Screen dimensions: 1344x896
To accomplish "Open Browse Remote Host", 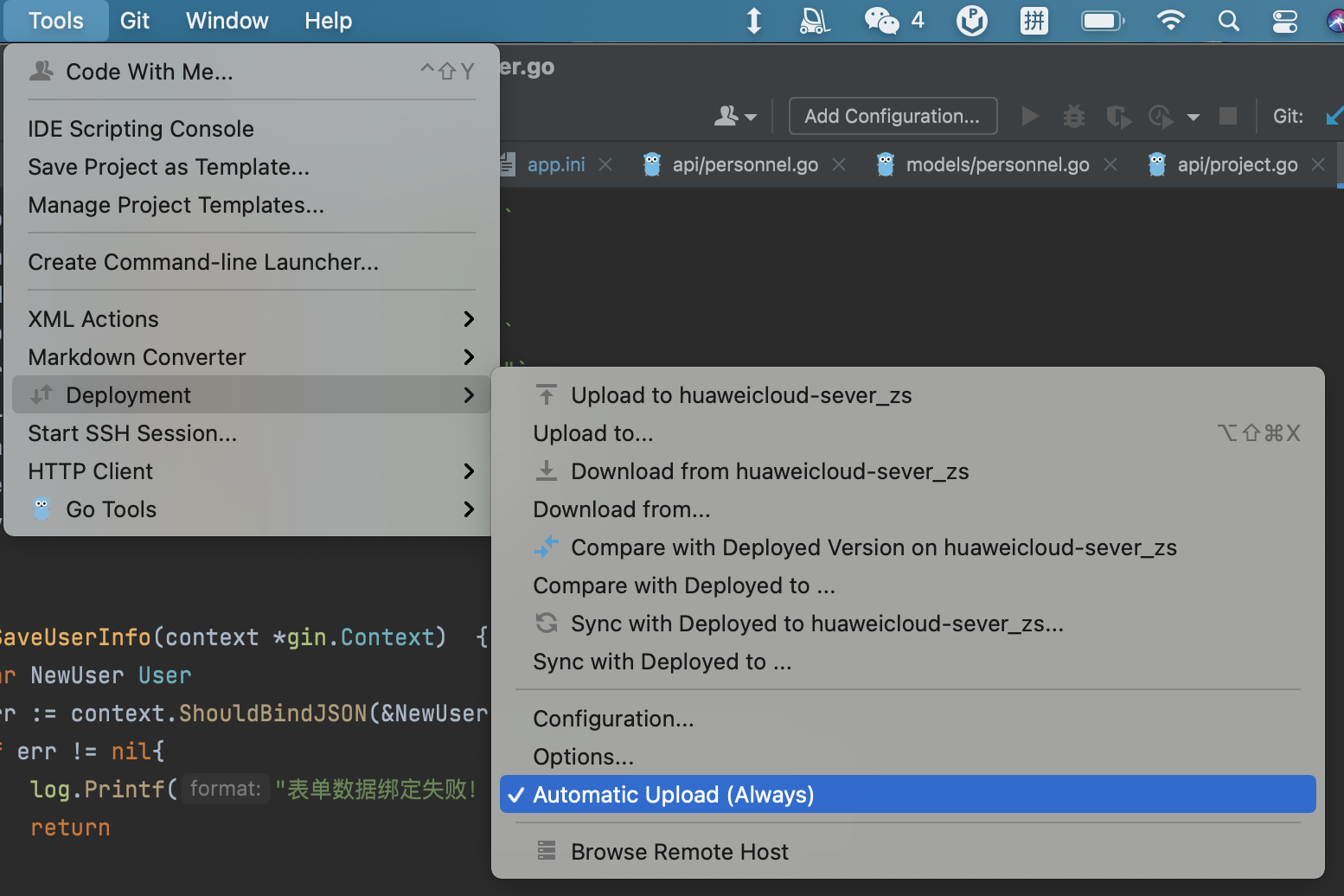I will click(x=908, y=852).
